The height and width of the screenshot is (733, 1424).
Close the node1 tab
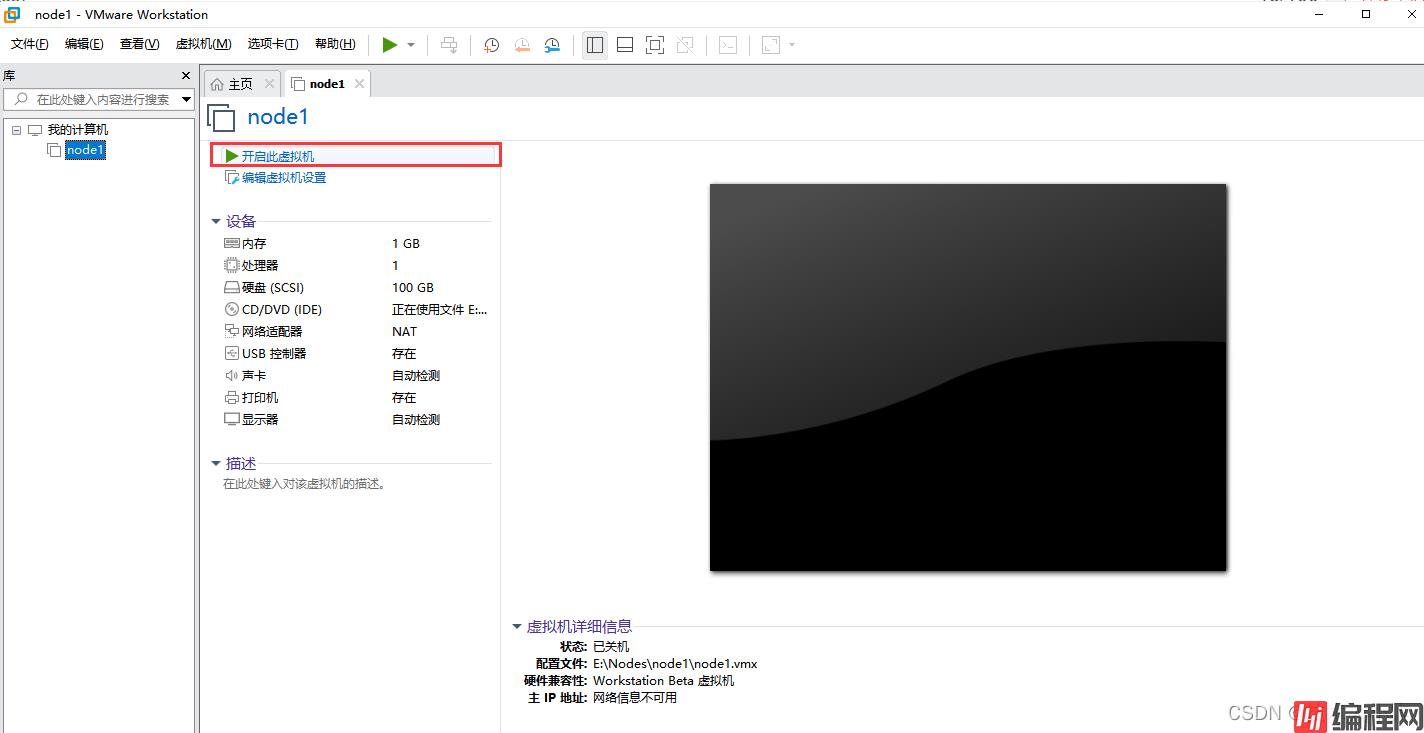click(360, 84)
